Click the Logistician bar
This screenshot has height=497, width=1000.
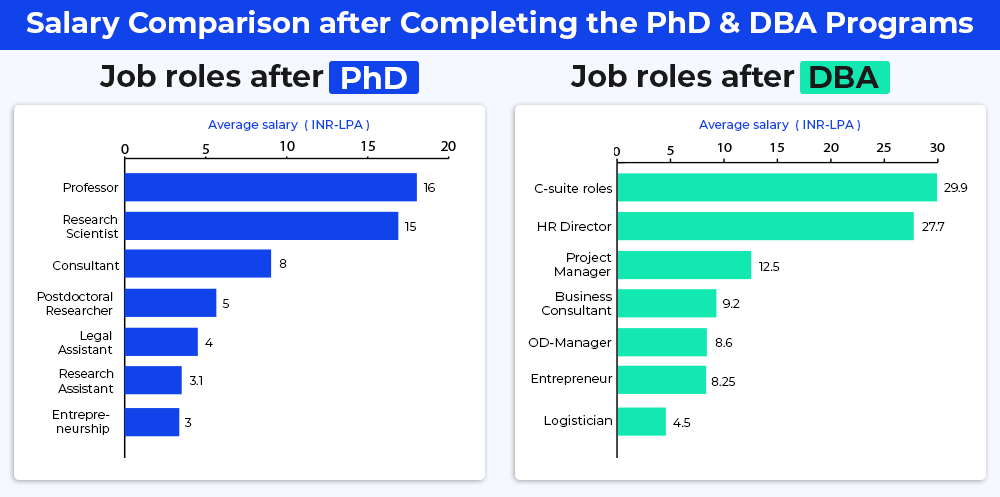coord(641,421)
